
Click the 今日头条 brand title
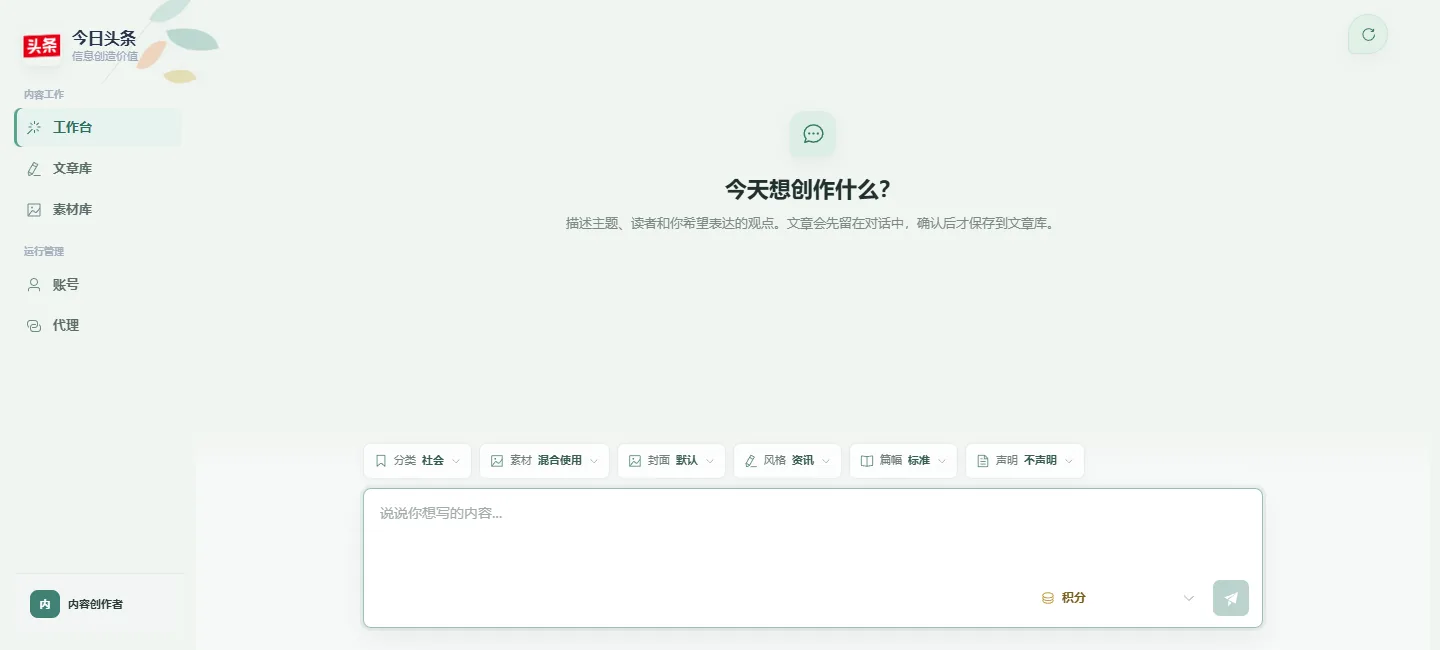pyautogui.click(x=104, y=38)
